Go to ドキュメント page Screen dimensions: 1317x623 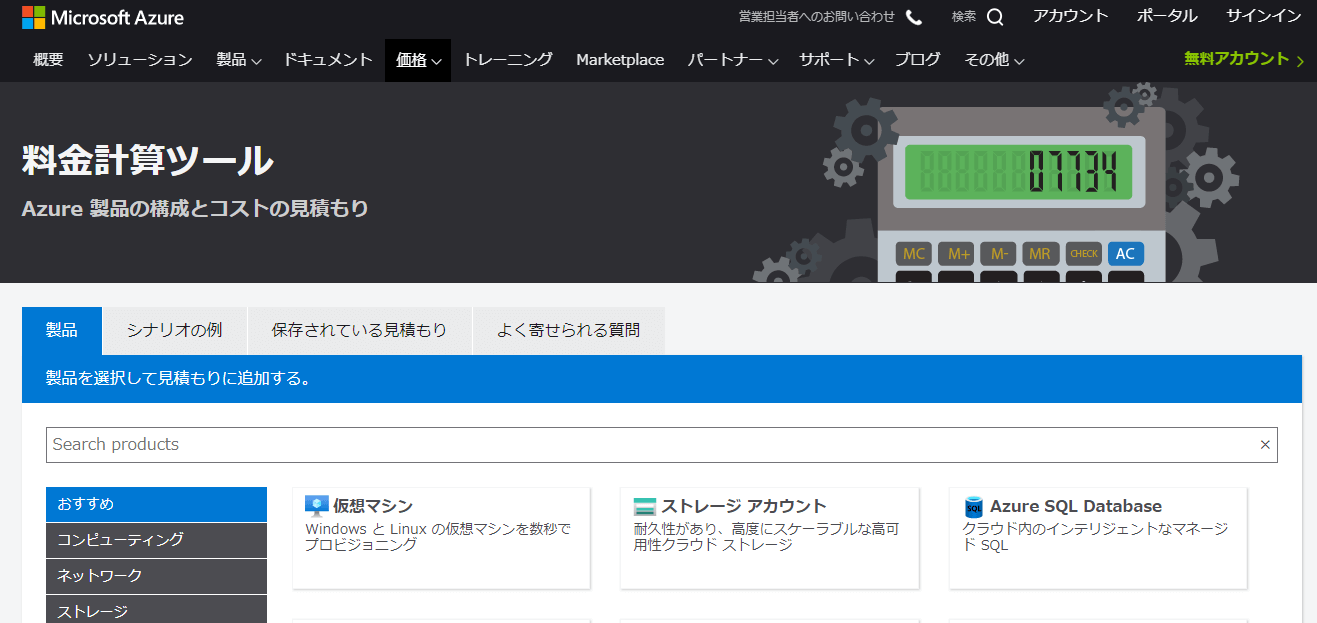328,60
